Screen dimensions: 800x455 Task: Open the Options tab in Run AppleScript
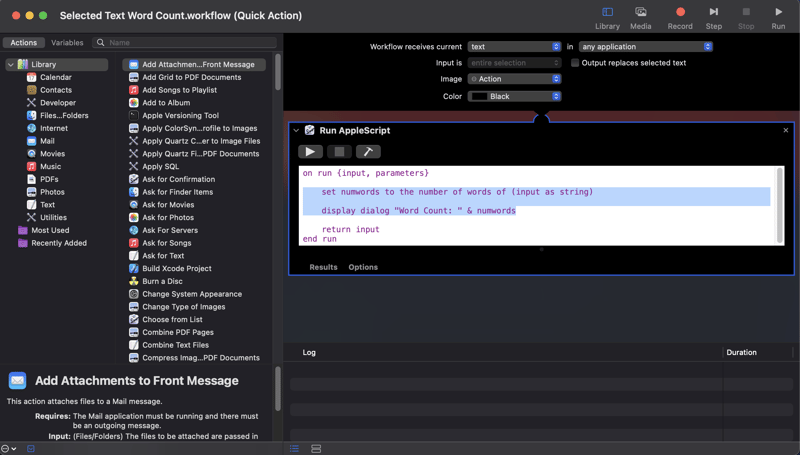[x=363, y=267]
